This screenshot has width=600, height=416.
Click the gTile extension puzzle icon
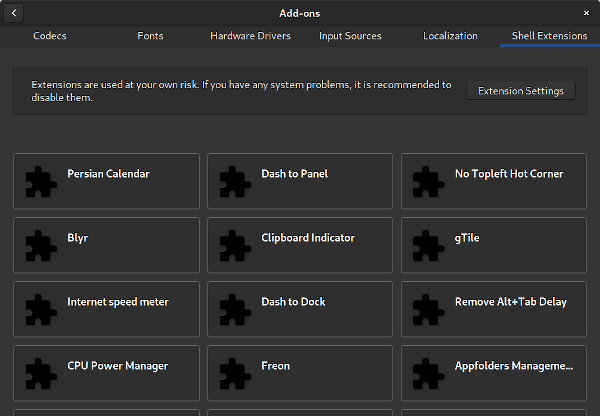point(429,245)
